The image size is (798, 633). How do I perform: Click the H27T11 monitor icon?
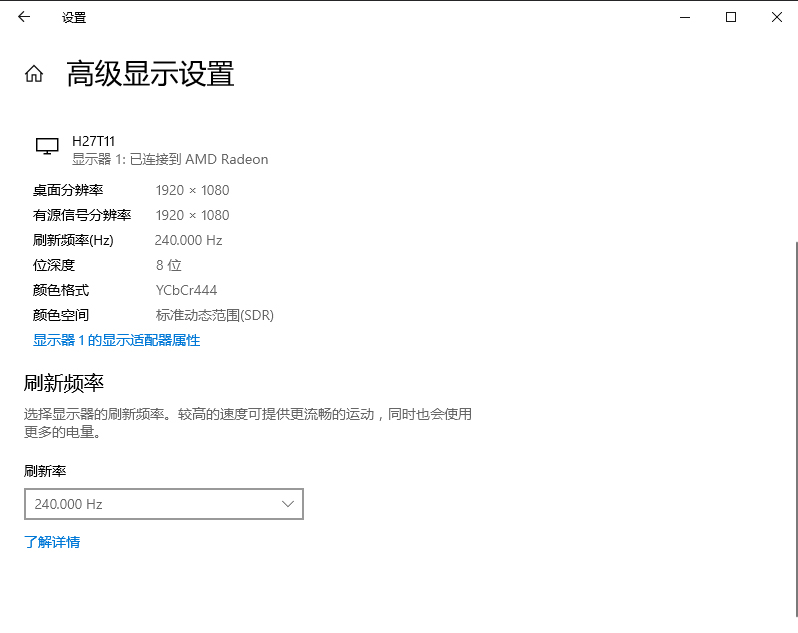47,146
